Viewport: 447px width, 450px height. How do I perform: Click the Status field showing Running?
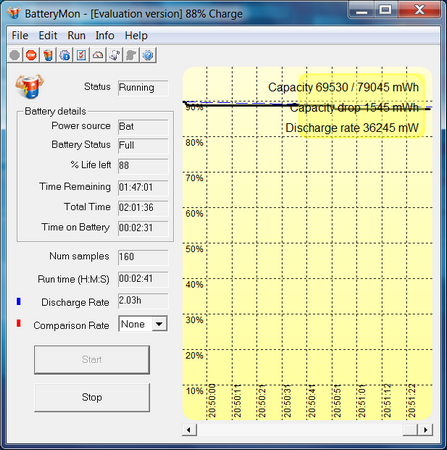click(143, 88)
